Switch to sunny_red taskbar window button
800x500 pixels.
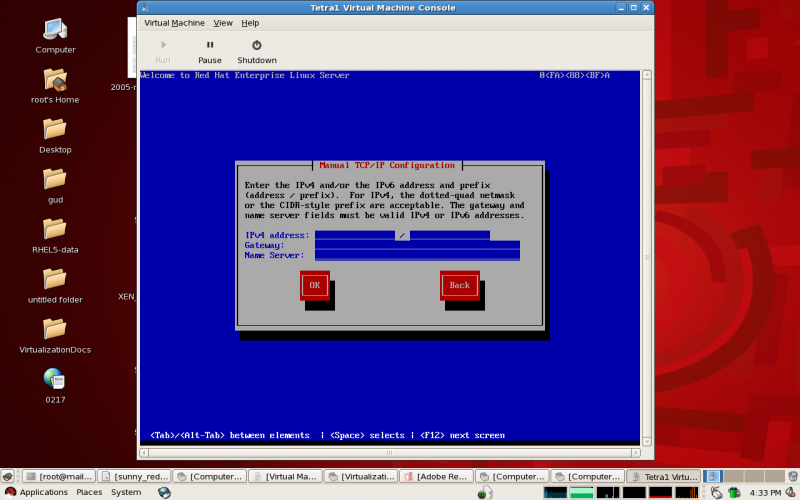[135, 477]
